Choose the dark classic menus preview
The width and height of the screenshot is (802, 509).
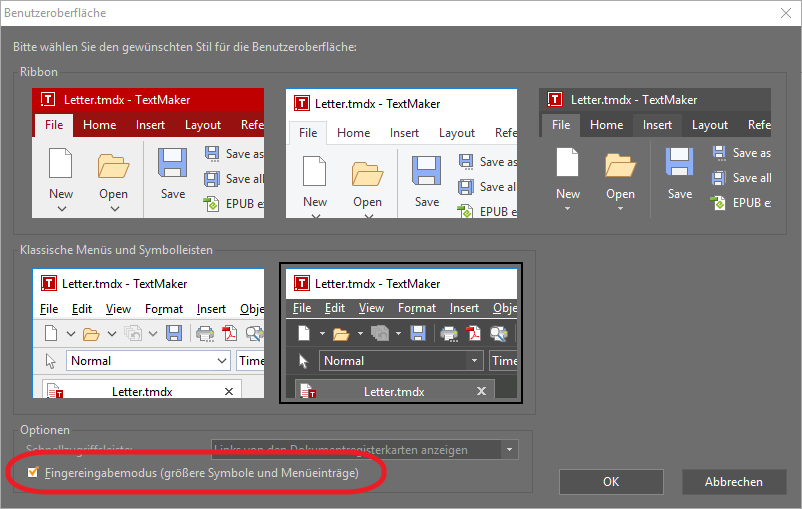[x=402, y=333]
